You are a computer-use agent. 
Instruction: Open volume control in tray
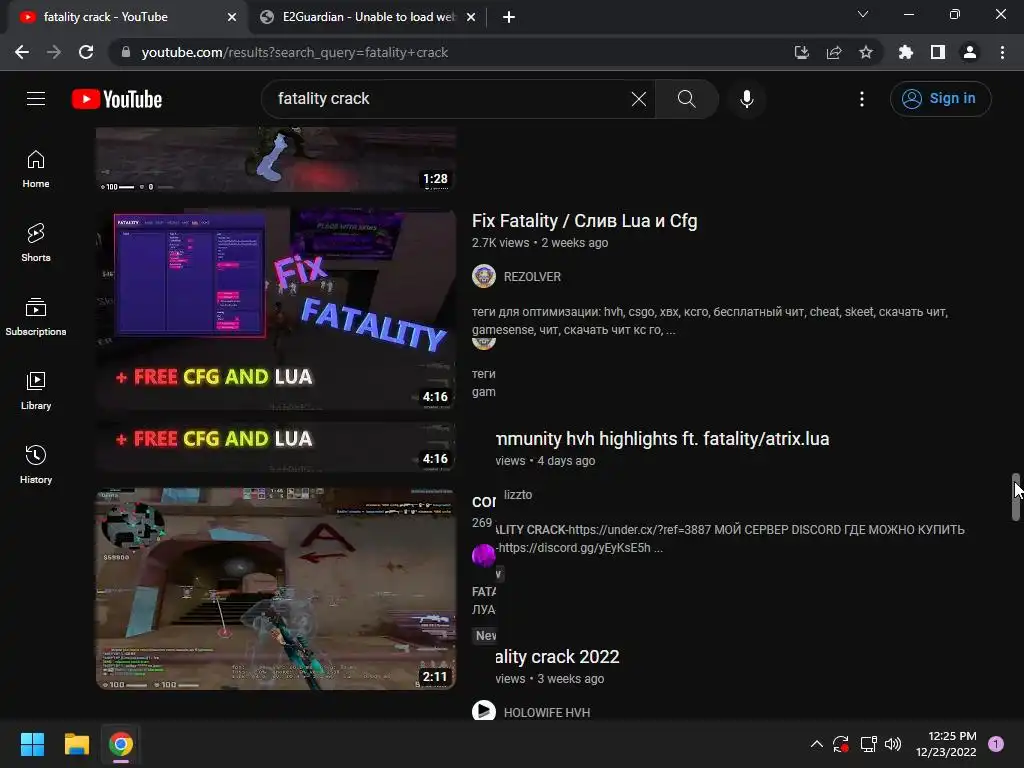893,744
